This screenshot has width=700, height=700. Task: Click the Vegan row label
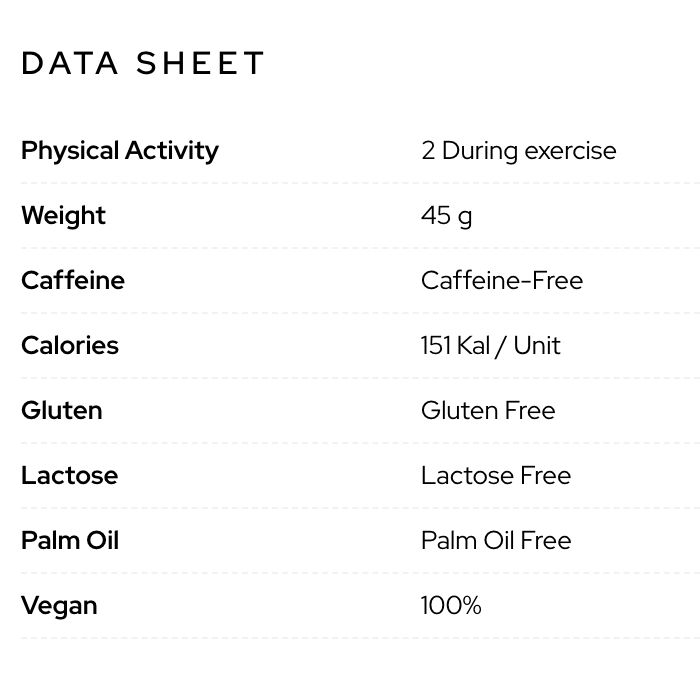59,606
